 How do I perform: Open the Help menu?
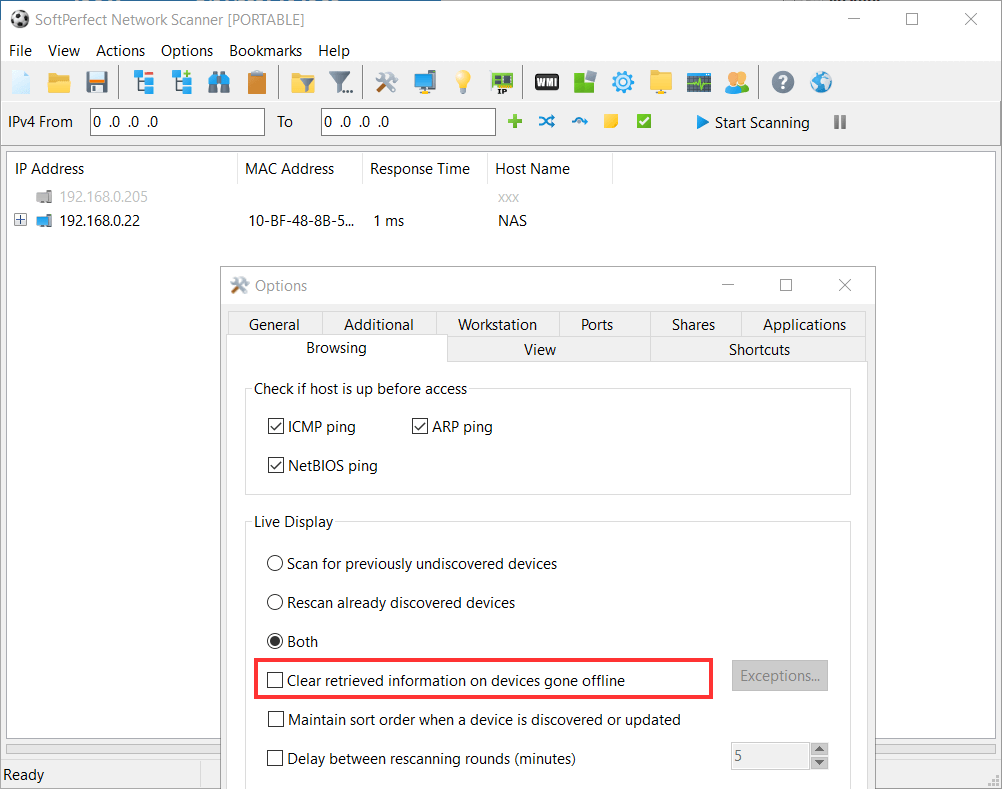tap(334, 50)
